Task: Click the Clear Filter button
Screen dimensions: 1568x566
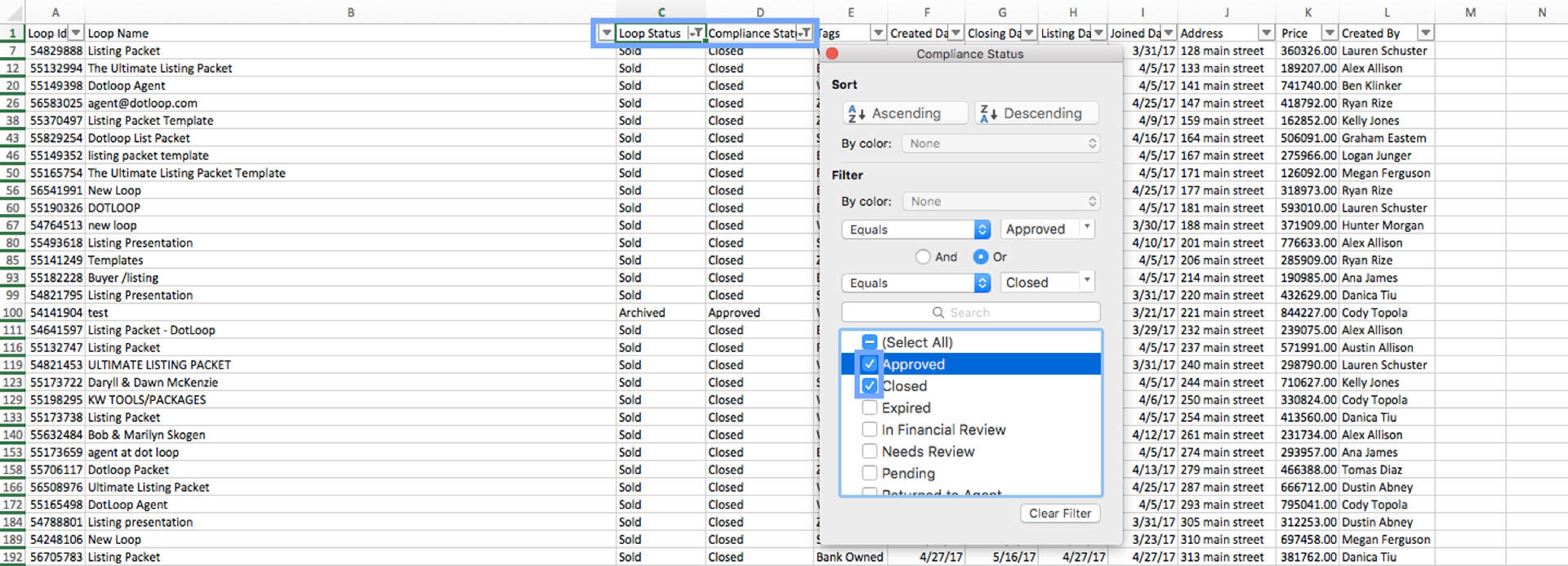Action: tap(1060, 514)
